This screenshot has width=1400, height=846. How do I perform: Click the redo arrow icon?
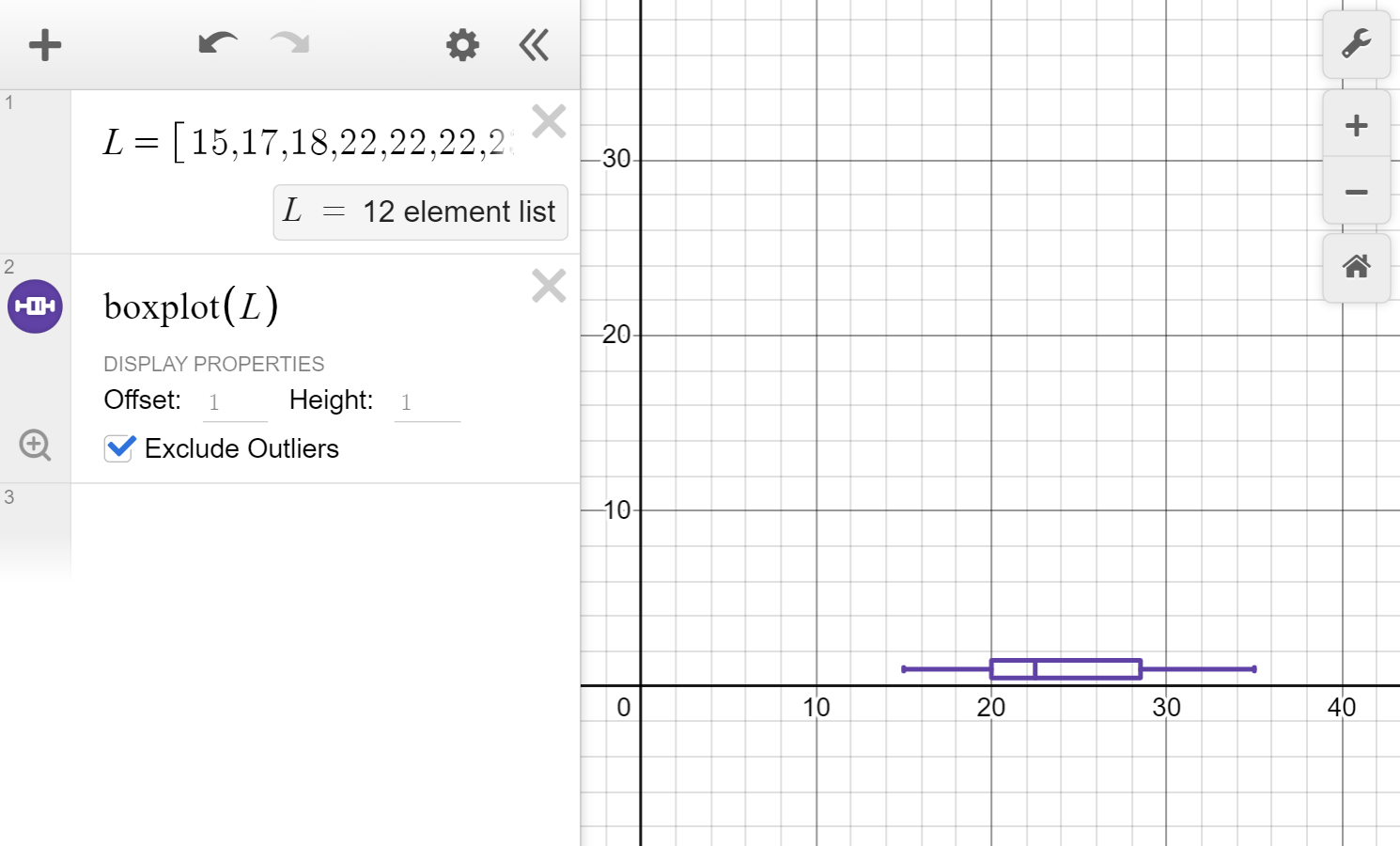[289, 42]
